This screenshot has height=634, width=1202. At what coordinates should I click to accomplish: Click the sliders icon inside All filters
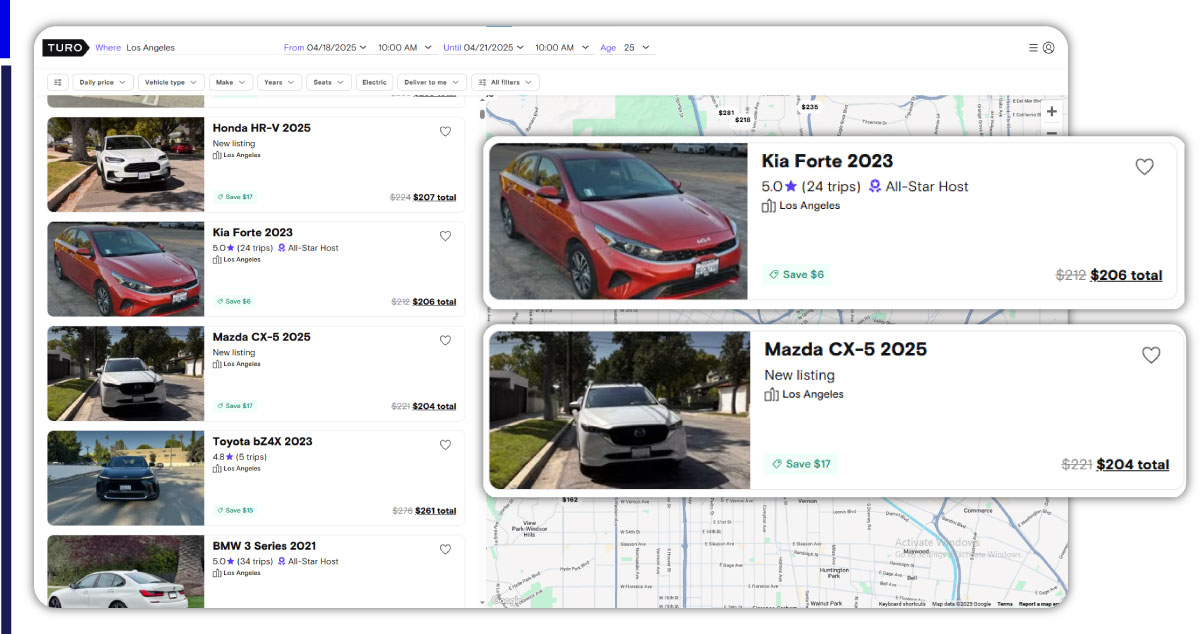click(481, 82)
